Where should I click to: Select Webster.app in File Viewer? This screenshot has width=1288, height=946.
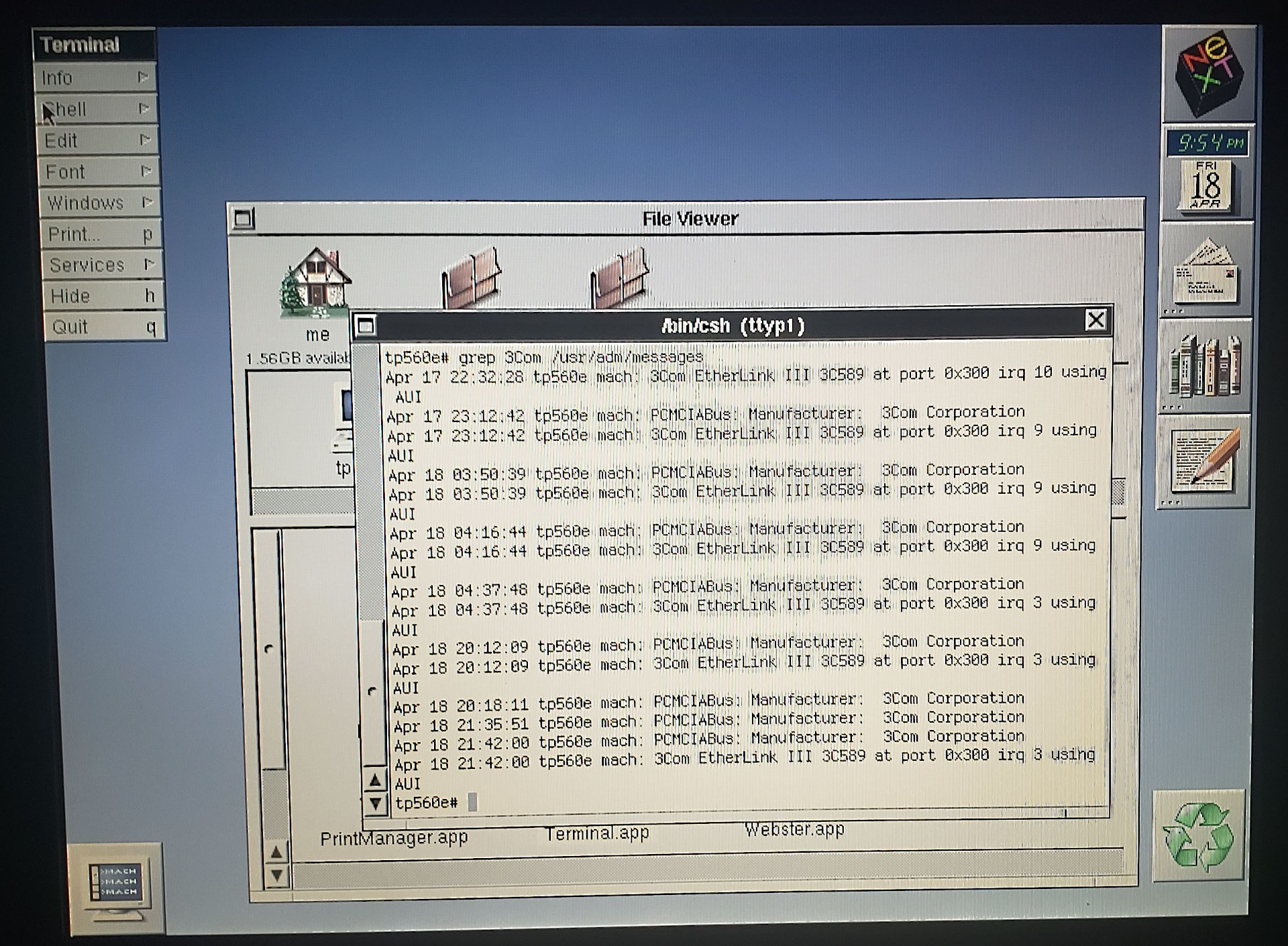[794, 829]
